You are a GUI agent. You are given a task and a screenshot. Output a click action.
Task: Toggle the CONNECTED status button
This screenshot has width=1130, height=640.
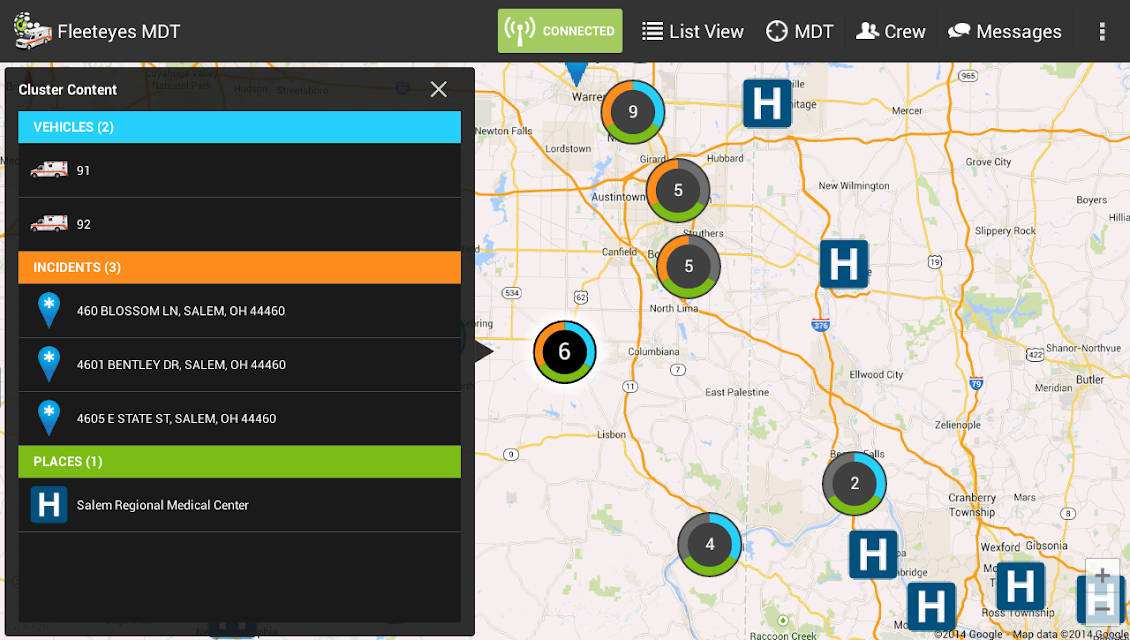coord(560,31)
